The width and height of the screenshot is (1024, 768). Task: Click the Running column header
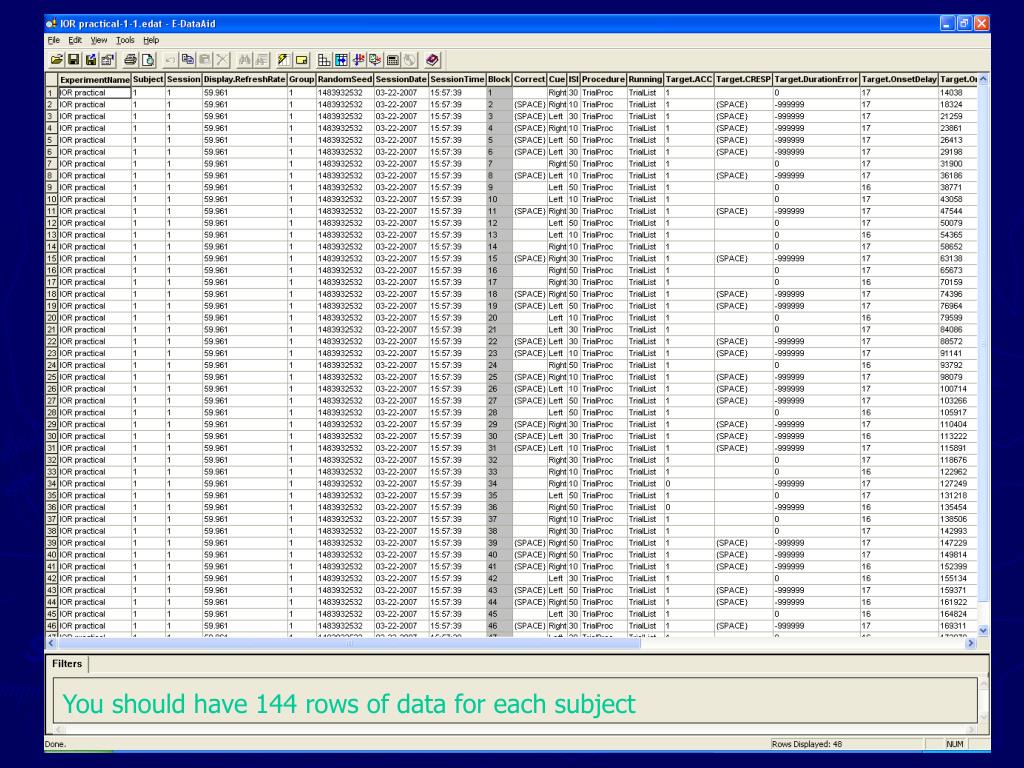[x=645, y=80]
